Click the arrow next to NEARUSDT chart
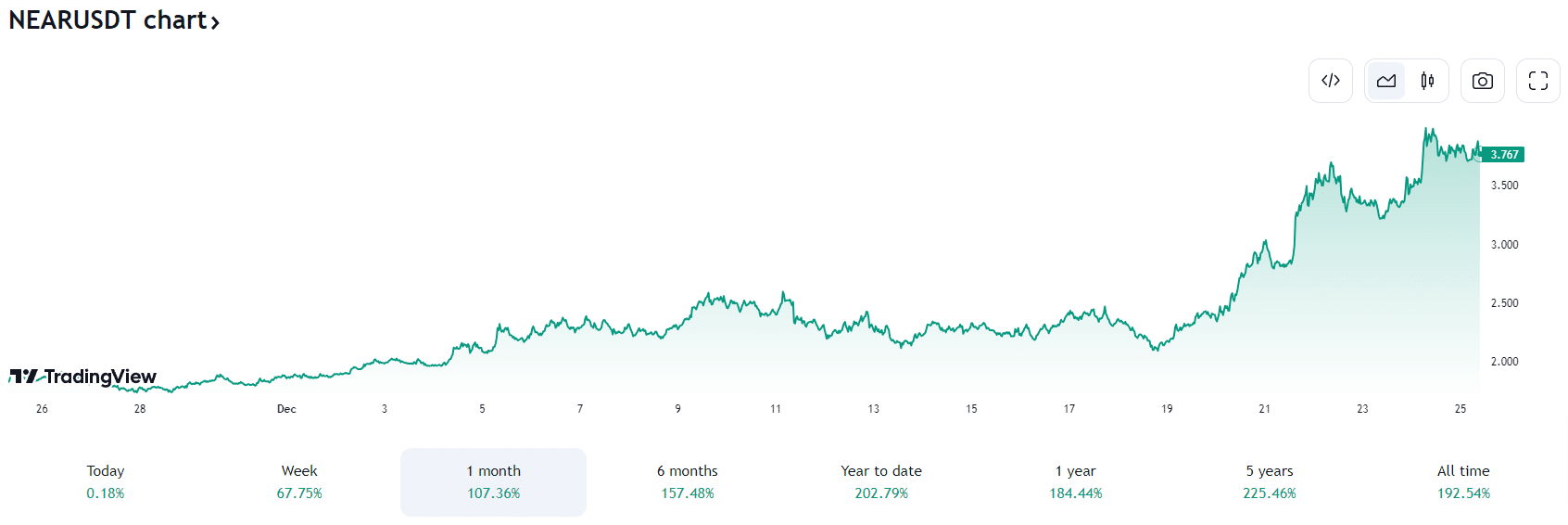Image resolution: width=1568 pixels, height=525 pixels. tap(215, 22)
